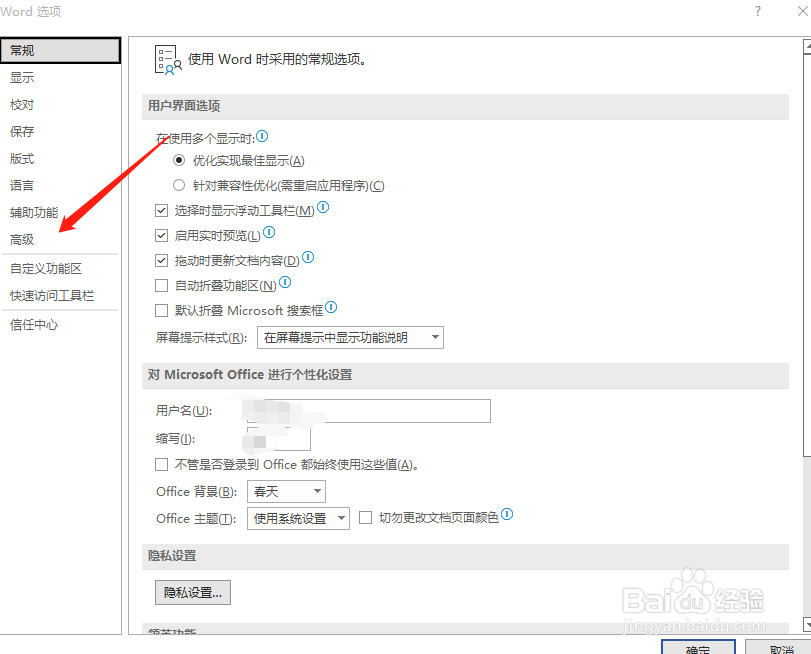
Task: Enable 自动折叠功能区 checkbox
Action: pyautogui.click(x=161, y=285)
